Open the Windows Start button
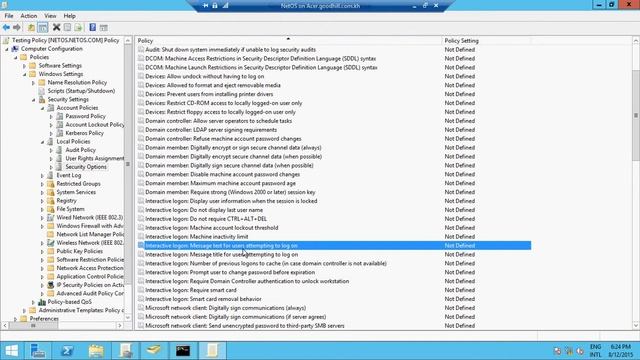Screen dimensions: 640x360 [x=11, y=351]
